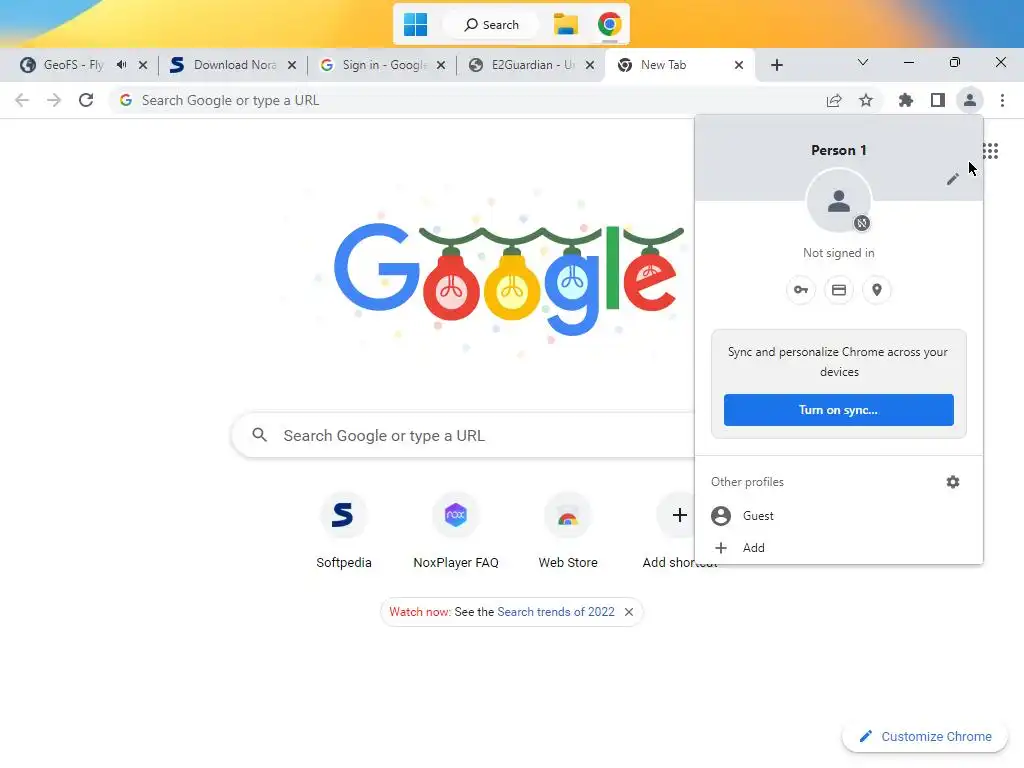Close the New Tab tab
This screenshot has height=768, width=1024.
tap(739, 65)
